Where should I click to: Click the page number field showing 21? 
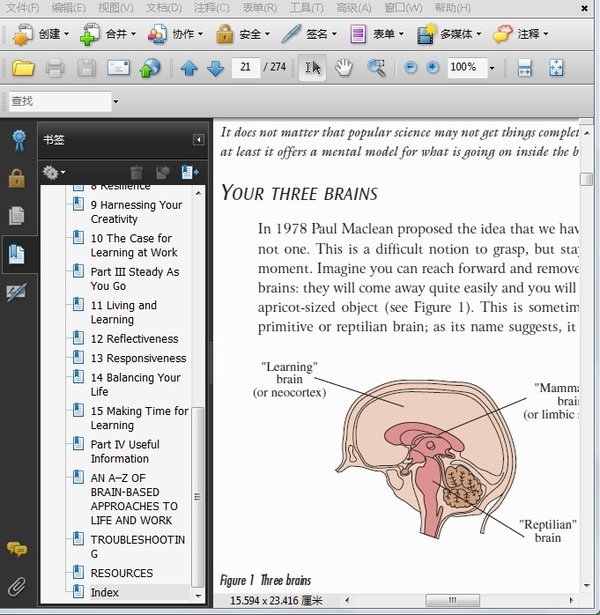pos(246,67)
